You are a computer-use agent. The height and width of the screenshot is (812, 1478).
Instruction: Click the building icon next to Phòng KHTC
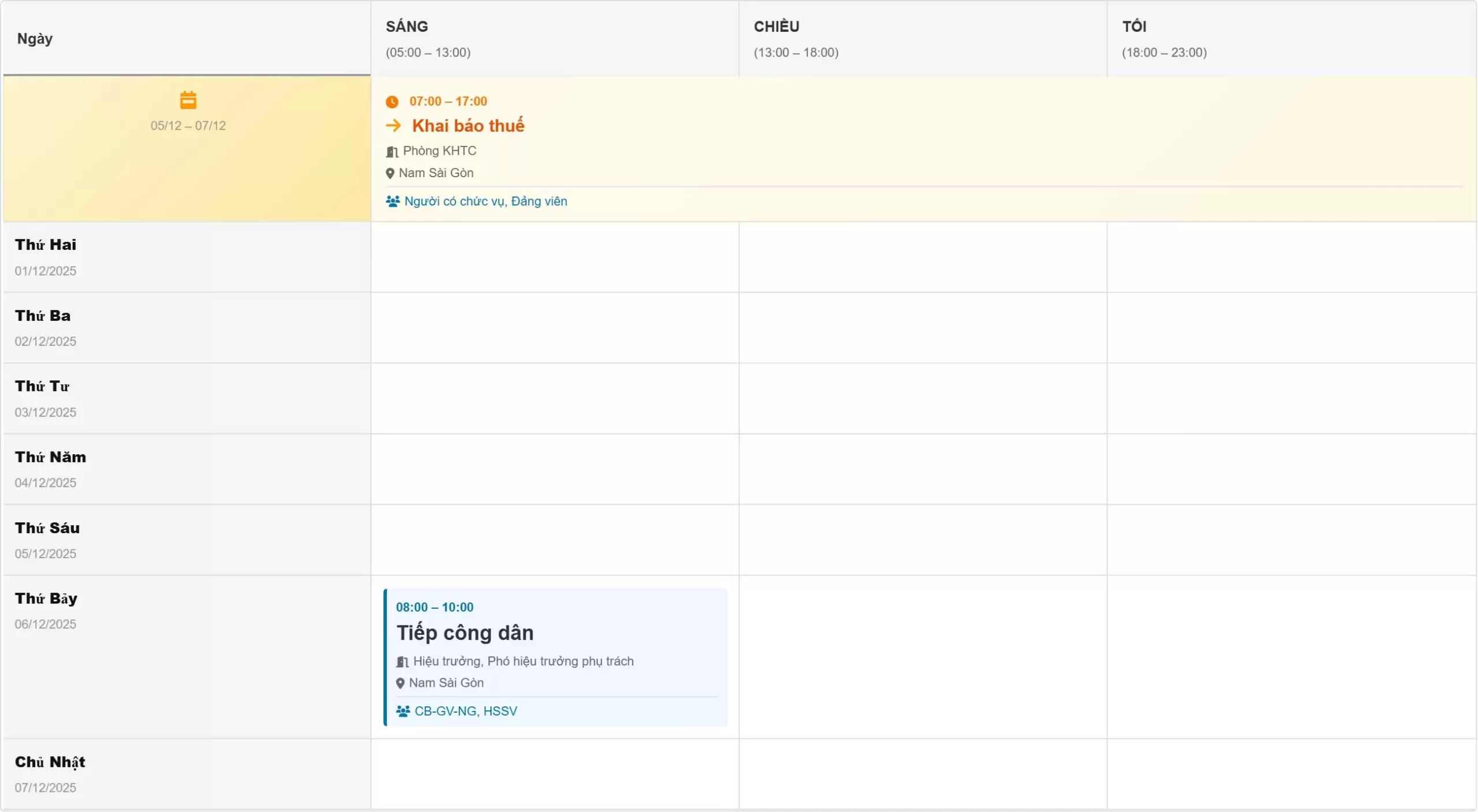[391, 152]
